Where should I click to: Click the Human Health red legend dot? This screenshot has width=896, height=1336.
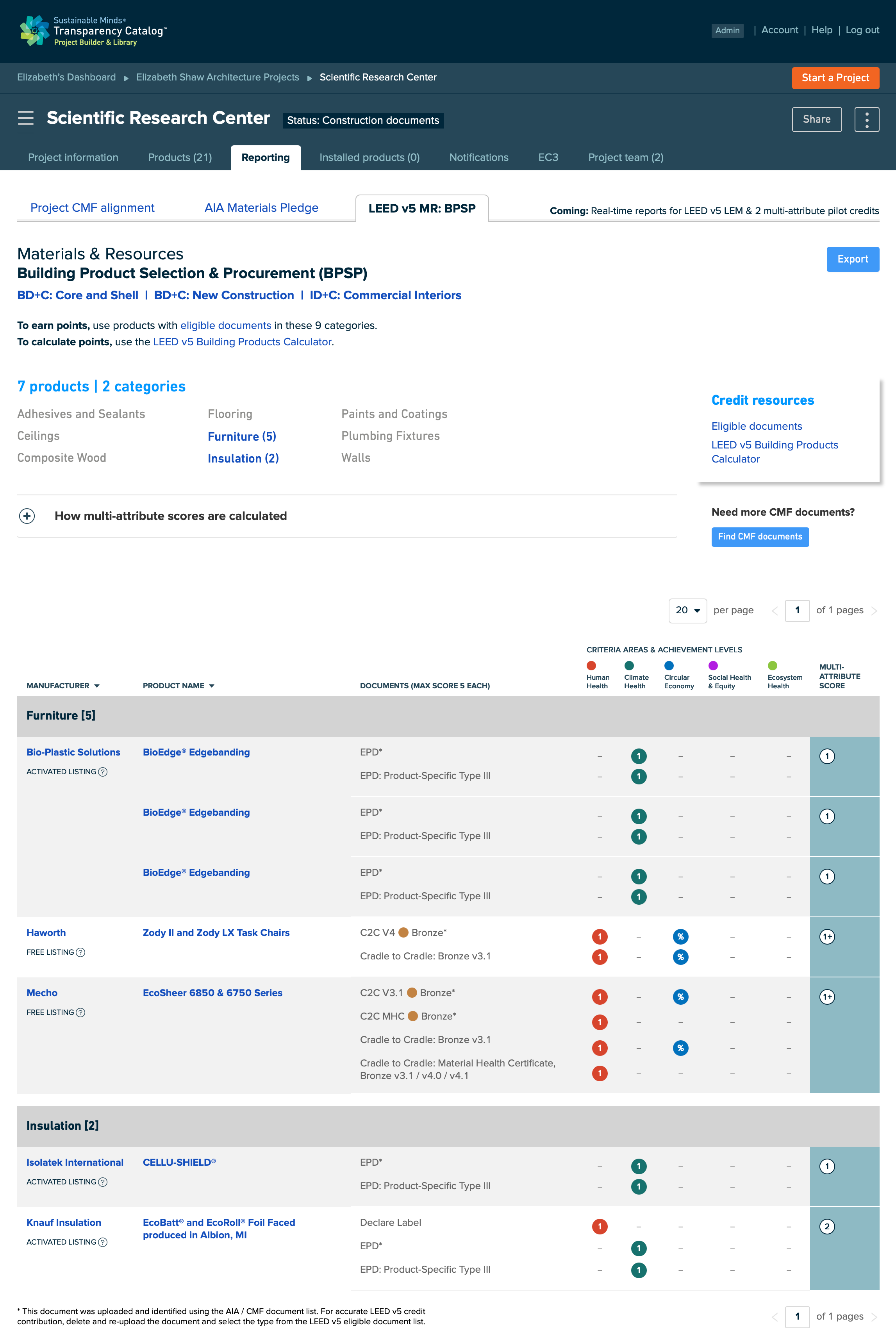click(x=591, y=665)
